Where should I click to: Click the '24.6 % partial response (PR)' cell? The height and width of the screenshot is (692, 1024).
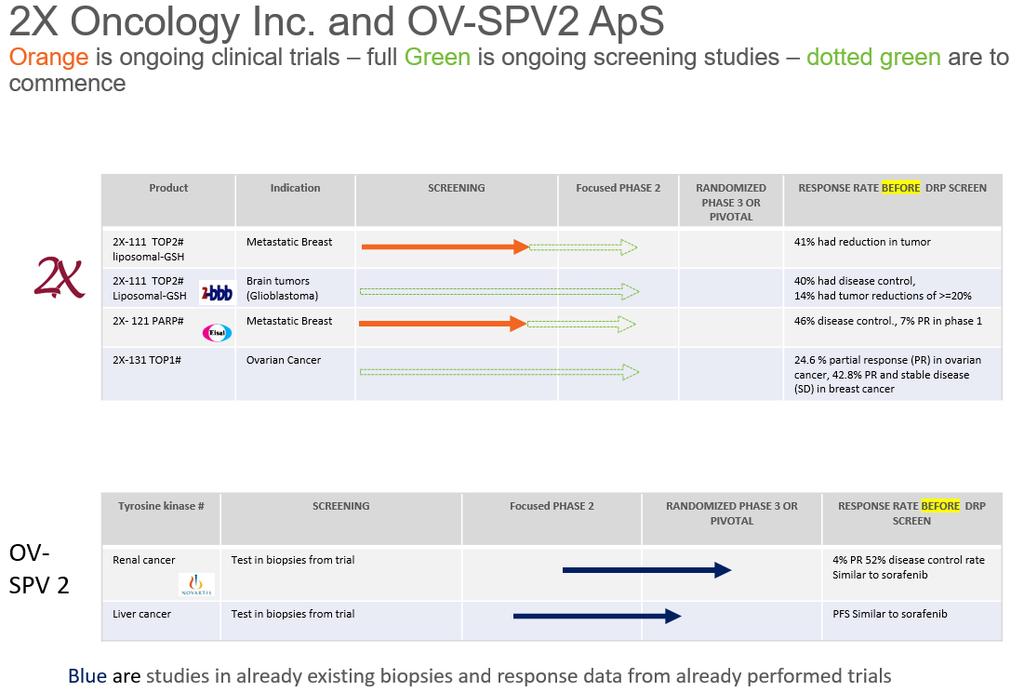(x=888, y=374)
